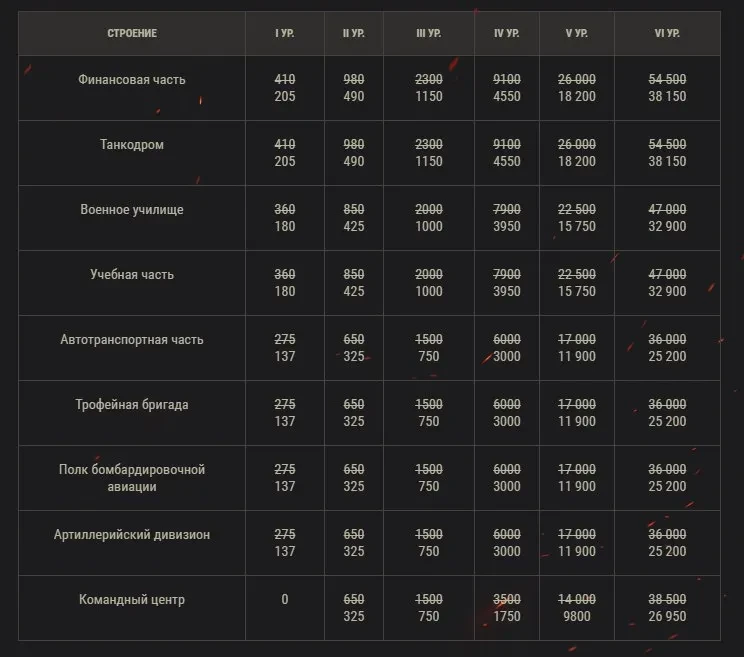Click Командный центр level I value 0

[x=285, y=599]
